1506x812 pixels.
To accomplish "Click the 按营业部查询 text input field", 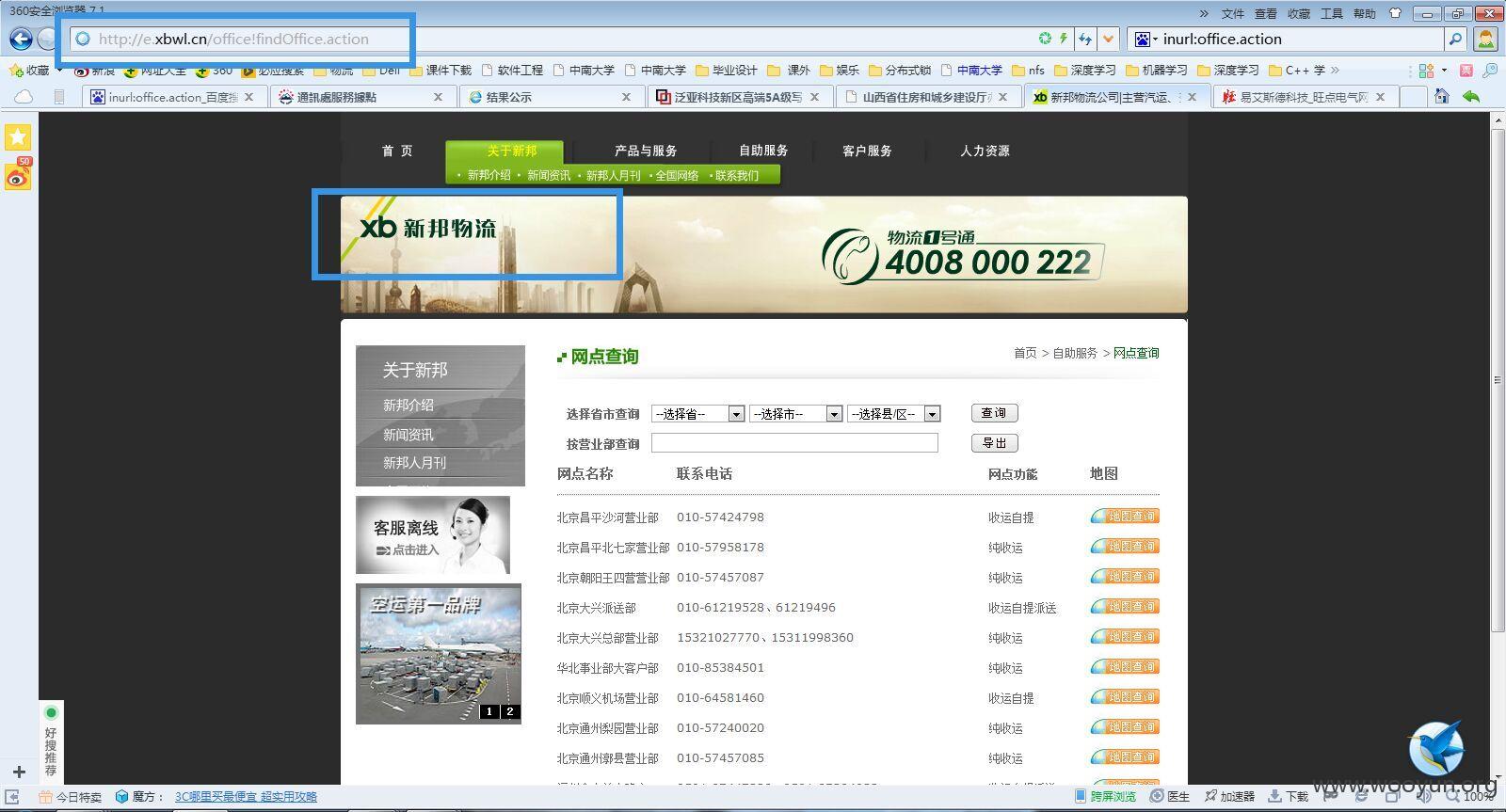I will click(794, 443).
